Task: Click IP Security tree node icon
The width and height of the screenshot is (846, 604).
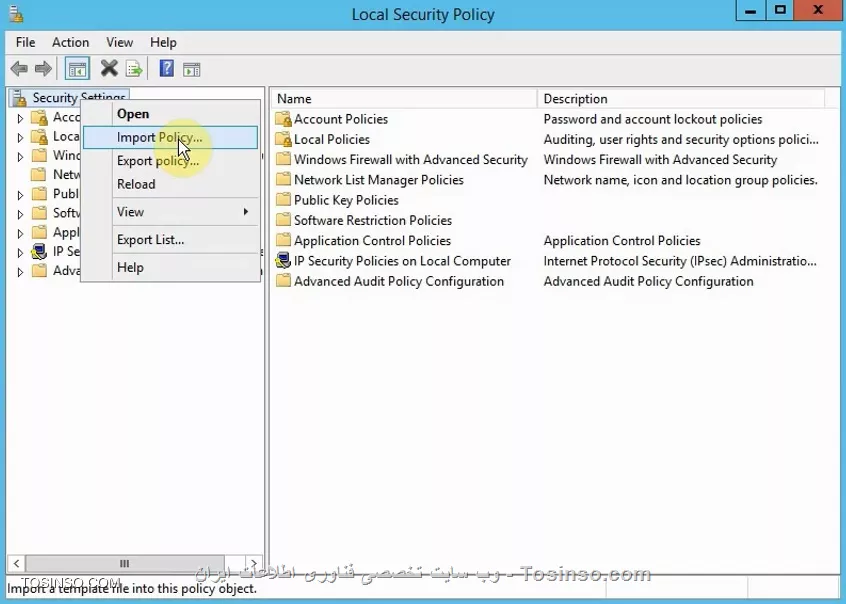Action: (39, 252)
